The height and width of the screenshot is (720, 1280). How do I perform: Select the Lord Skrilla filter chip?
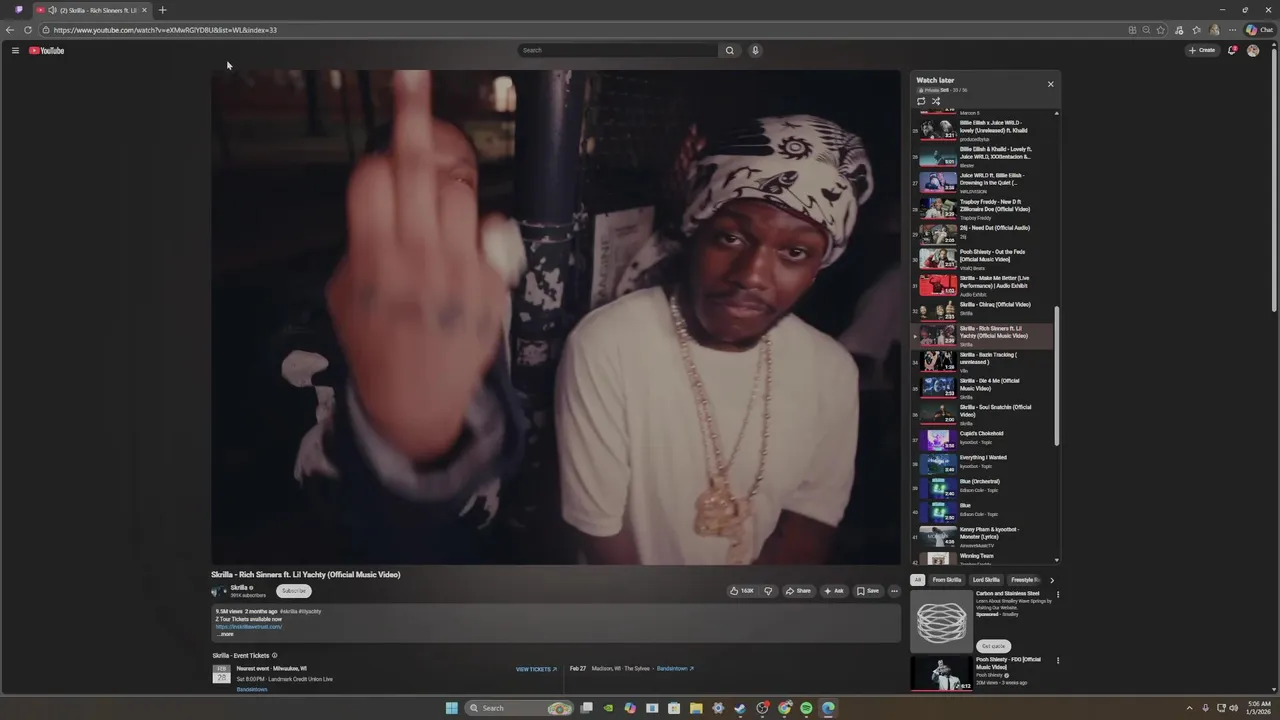[986, 580]
